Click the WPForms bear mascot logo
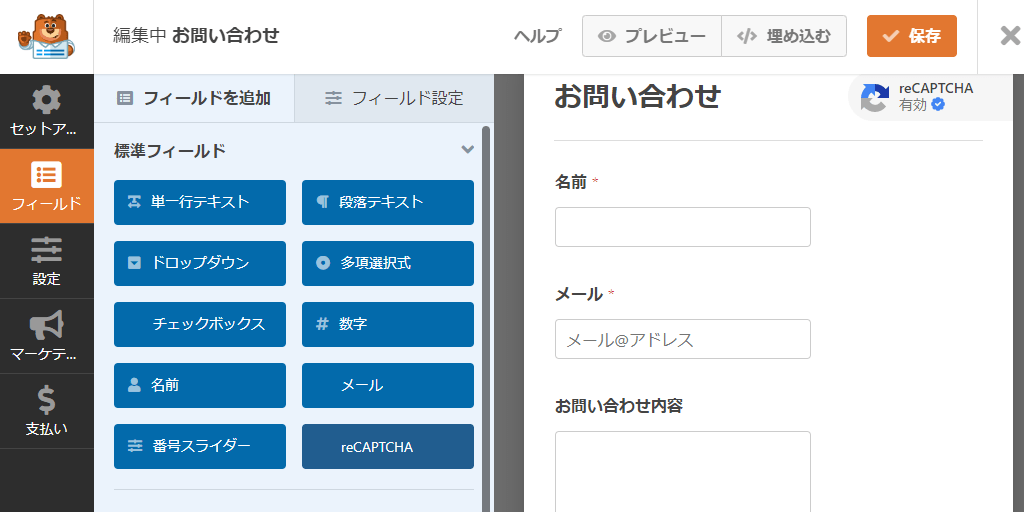 (x=46, y=37)
